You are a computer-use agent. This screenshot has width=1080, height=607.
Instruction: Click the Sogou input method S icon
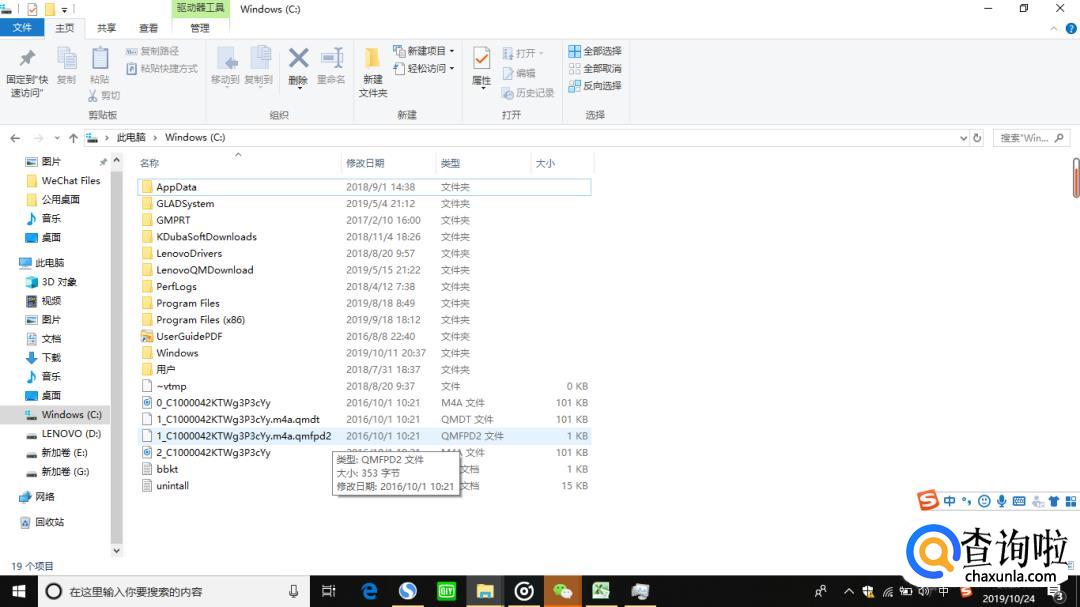point(928,500)
